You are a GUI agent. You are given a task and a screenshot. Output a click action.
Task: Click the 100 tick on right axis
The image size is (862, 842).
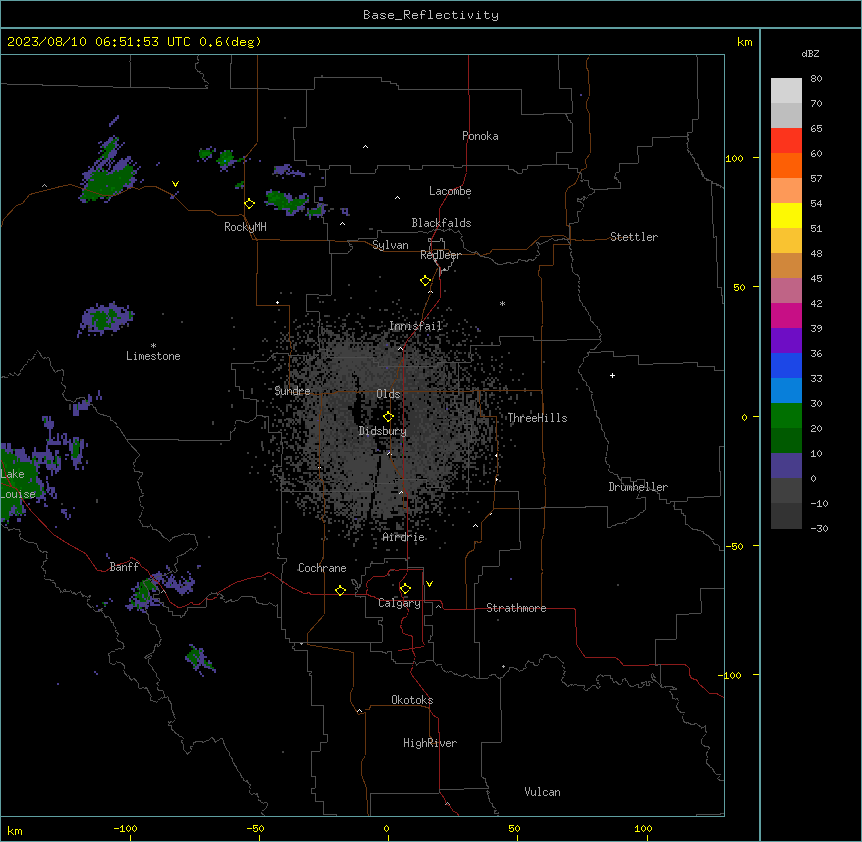pos(734,158)
